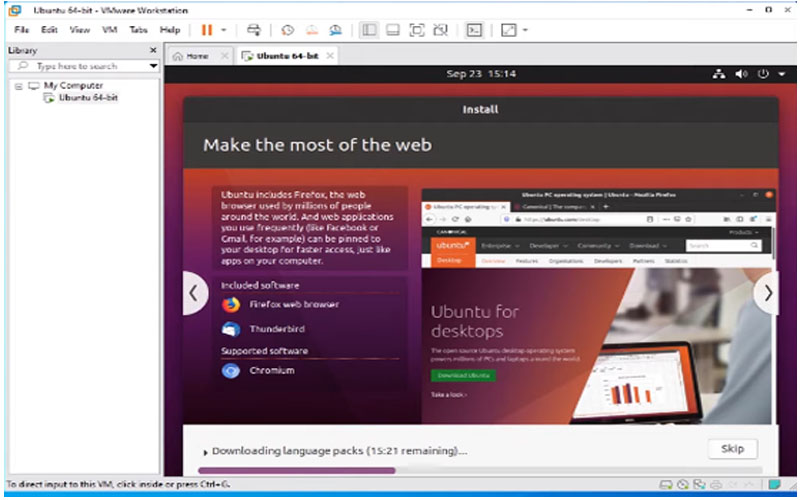Viewport: 800px width, 500px height.
Task: Collapse the My Computer tree node
Action: 18,86
